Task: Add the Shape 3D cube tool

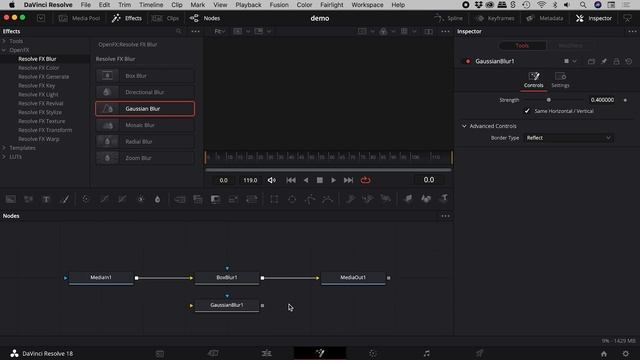Action: 426,199
